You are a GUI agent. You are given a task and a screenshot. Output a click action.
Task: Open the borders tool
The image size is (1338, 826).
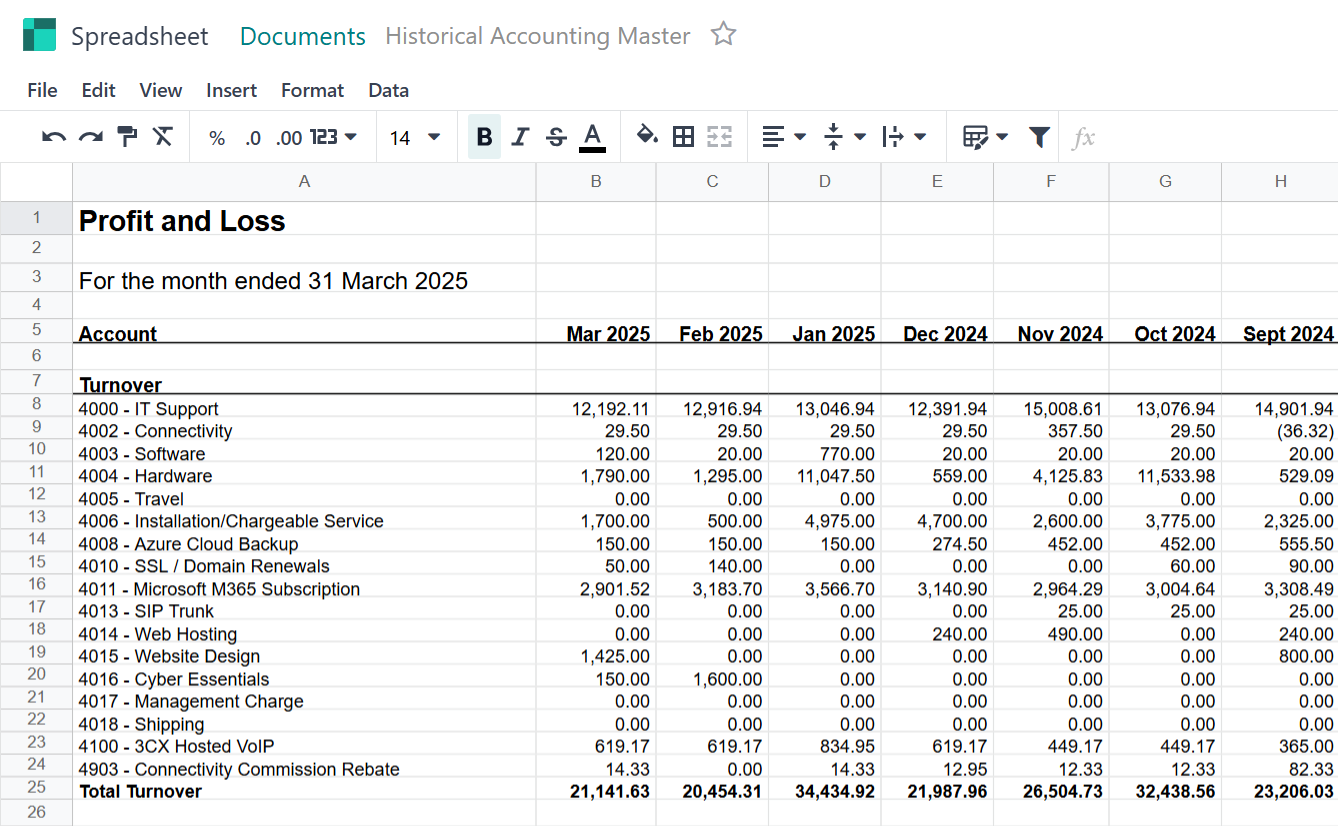(683, 137)
